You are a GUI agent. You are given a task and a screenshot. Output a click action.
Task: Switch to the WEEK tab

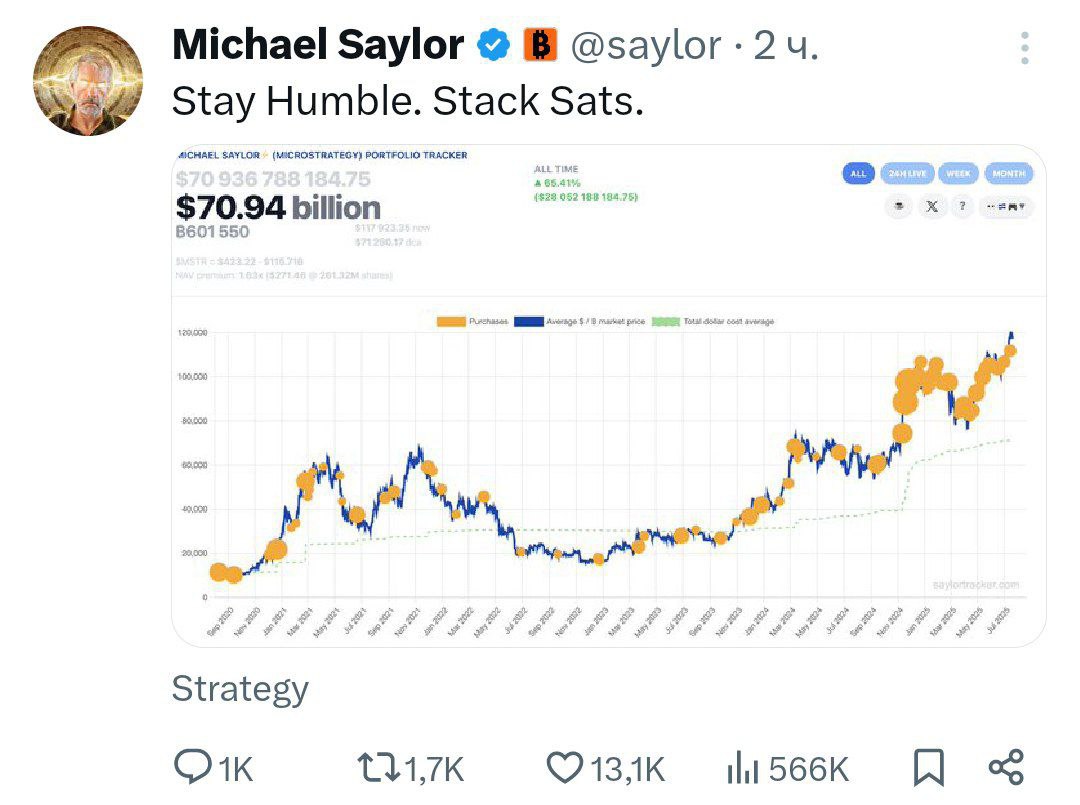[x=958, y=174]
